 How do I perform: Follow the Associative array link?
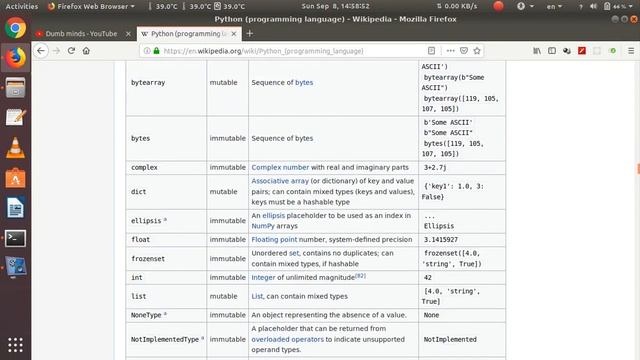click(x=280, y=181)
